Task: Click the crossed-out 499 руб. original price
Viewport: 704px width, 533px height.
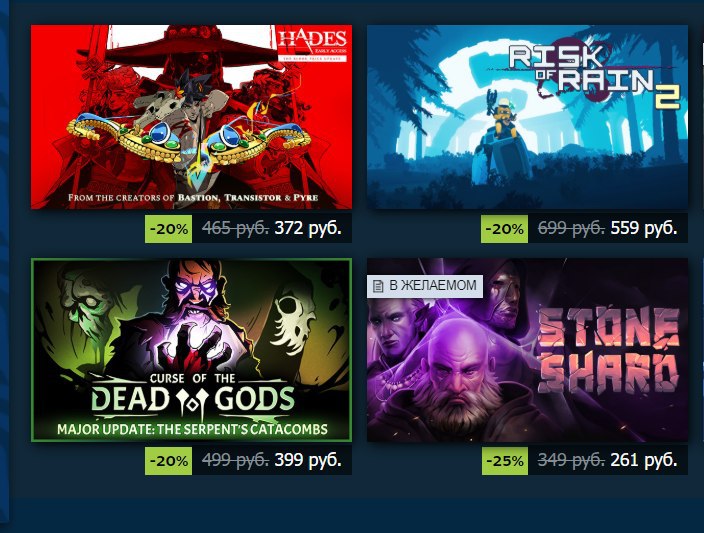Action: point(235,460)
